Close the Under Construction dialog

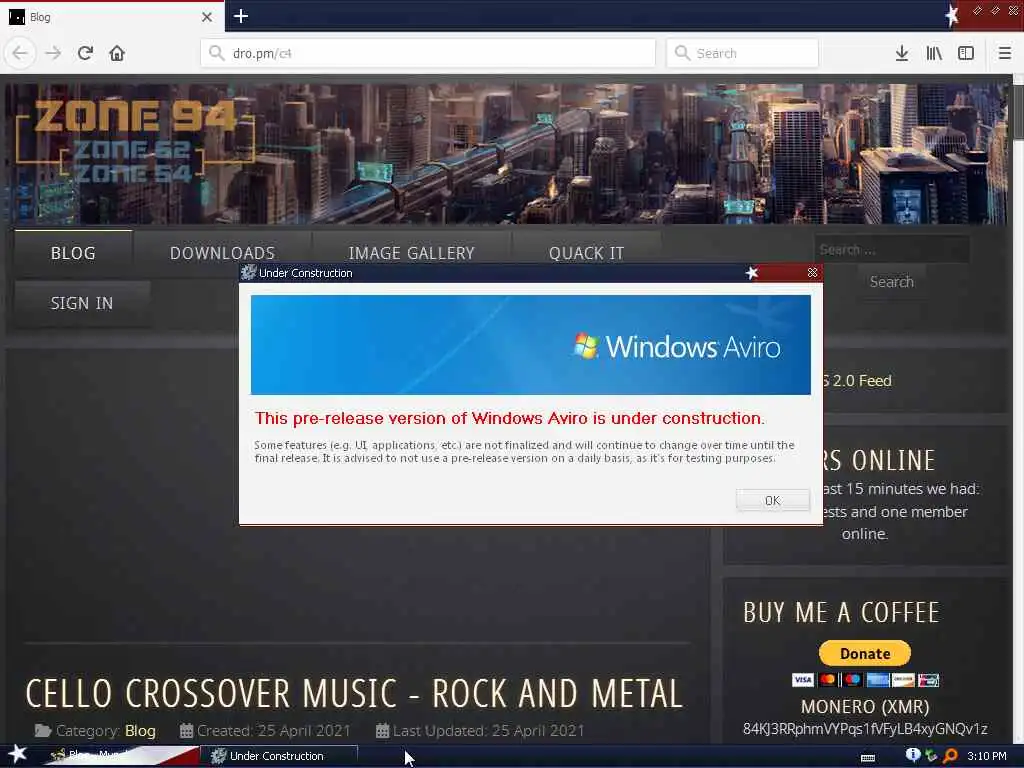[x=812, y=273]
